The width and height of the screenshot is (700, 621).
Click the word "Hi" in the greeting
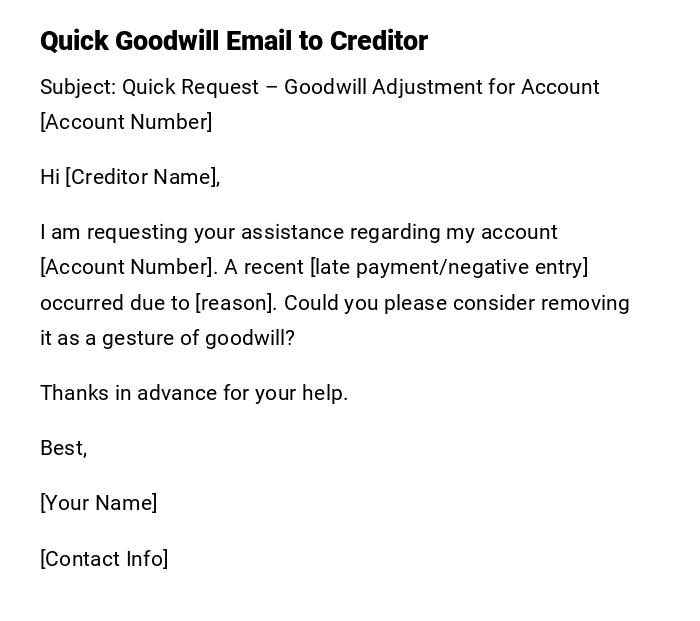50,177
